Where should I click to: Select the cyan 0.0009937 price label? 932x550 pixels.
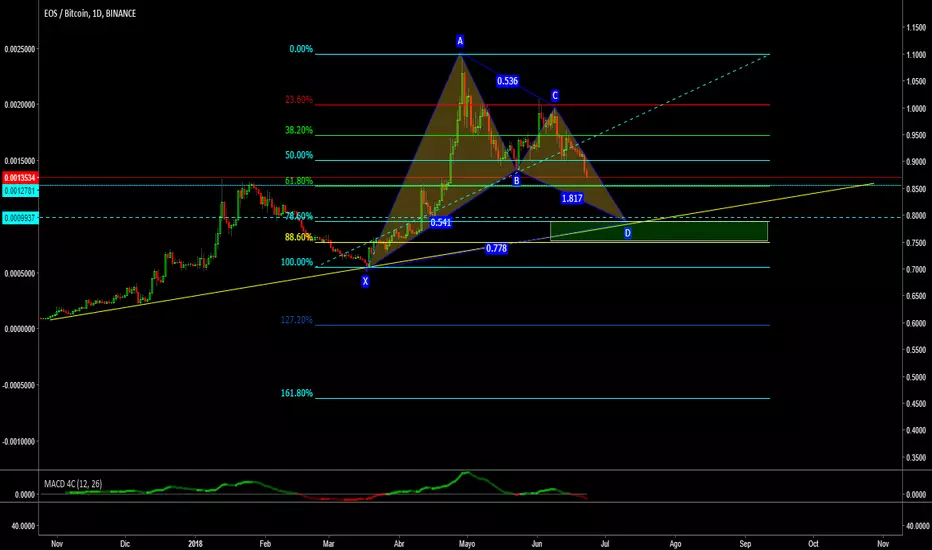coord(21,218)
